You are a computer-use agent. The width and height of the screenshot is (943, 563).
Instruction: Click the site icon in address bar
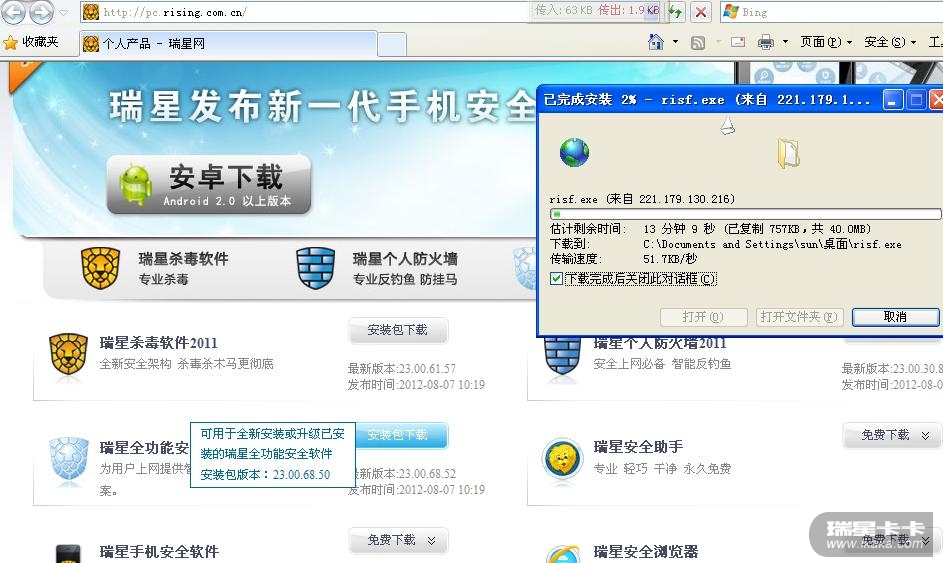91,12
